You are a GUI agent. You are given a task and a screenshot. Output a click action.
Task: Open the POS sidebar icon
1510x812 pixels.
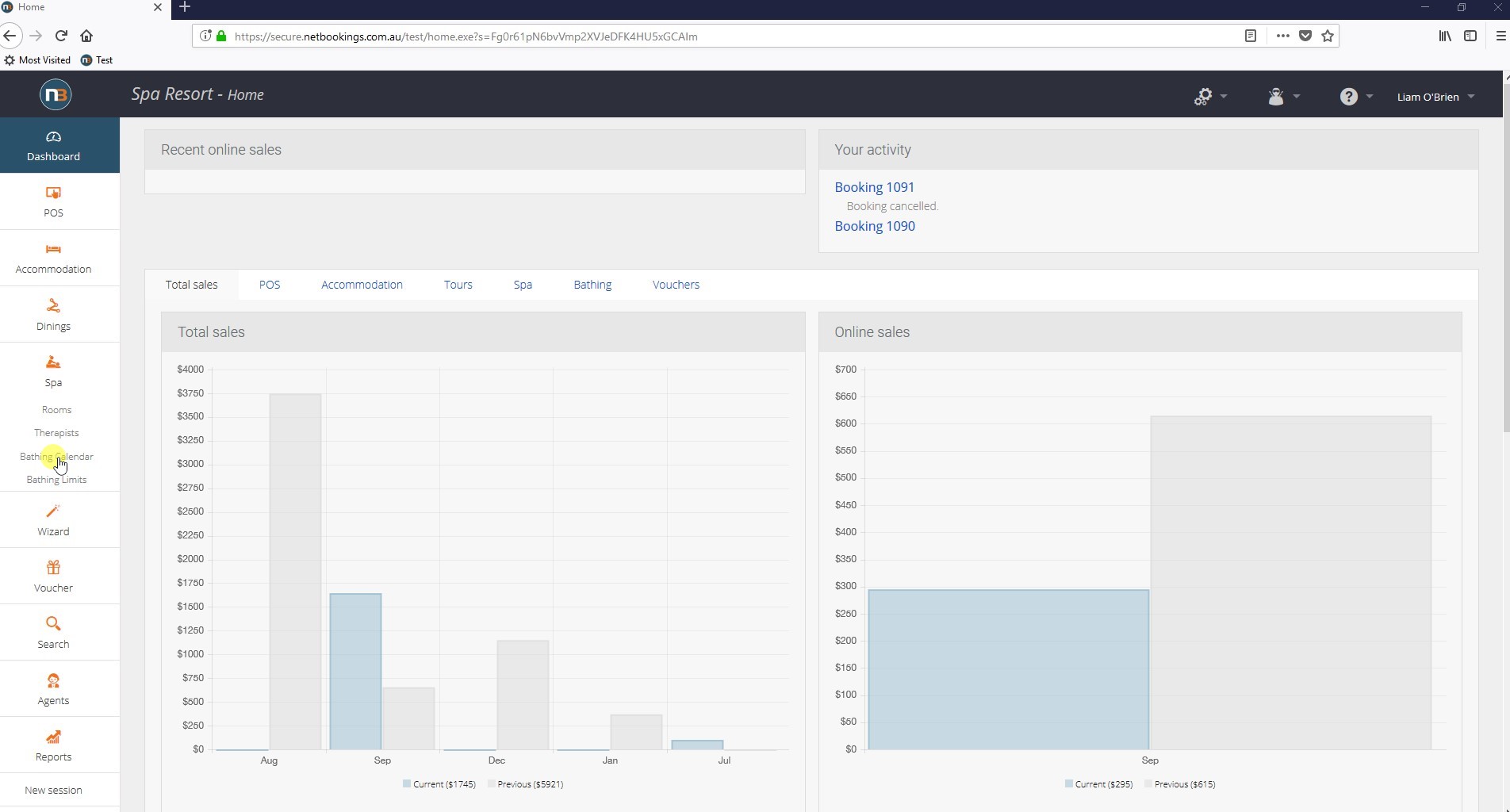(x=53, y=193)
